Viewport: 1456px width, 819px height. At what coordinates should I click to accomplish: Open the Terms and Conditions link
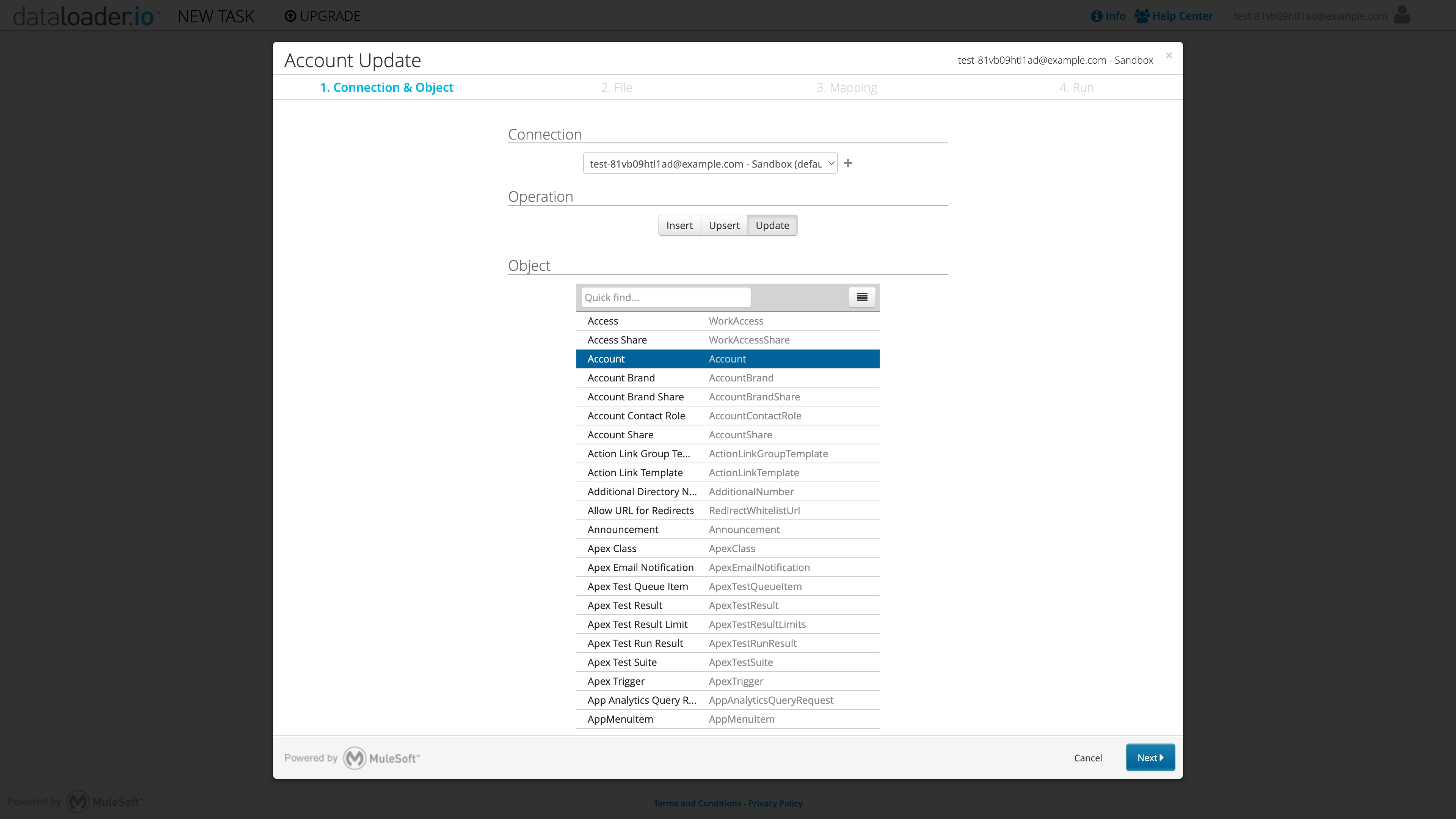tap(697, 803)
